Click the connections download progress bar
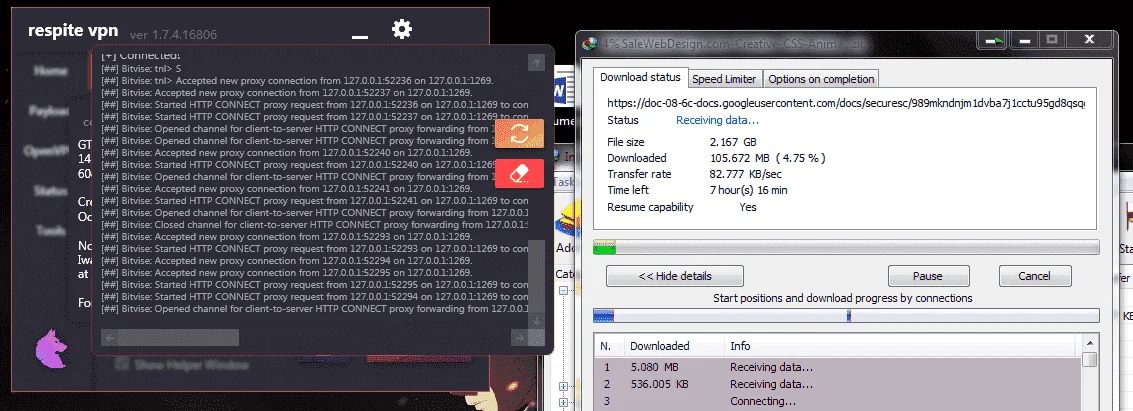The width and height of the screenshot is (1133, 411). [x=846, y=316]
